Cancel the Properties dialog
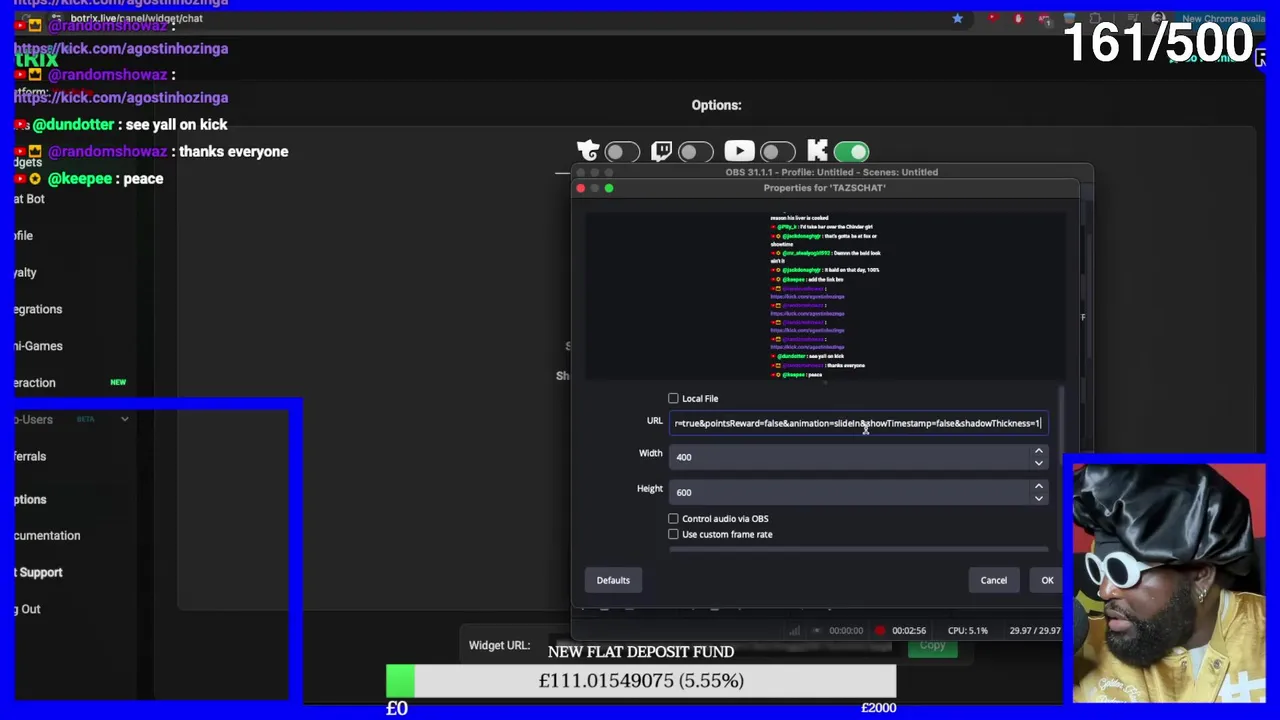The image size is (1280, 720). (x=993, y=580)
